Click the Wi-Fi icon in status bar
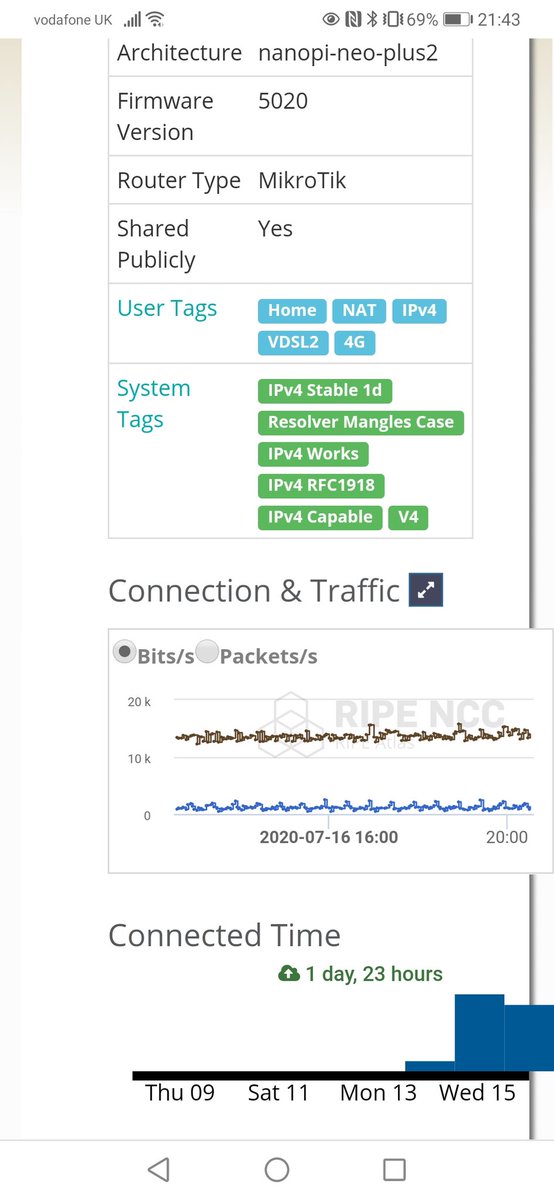The width and height of the screenshot is (554, 1200). [x=154, y=19]
